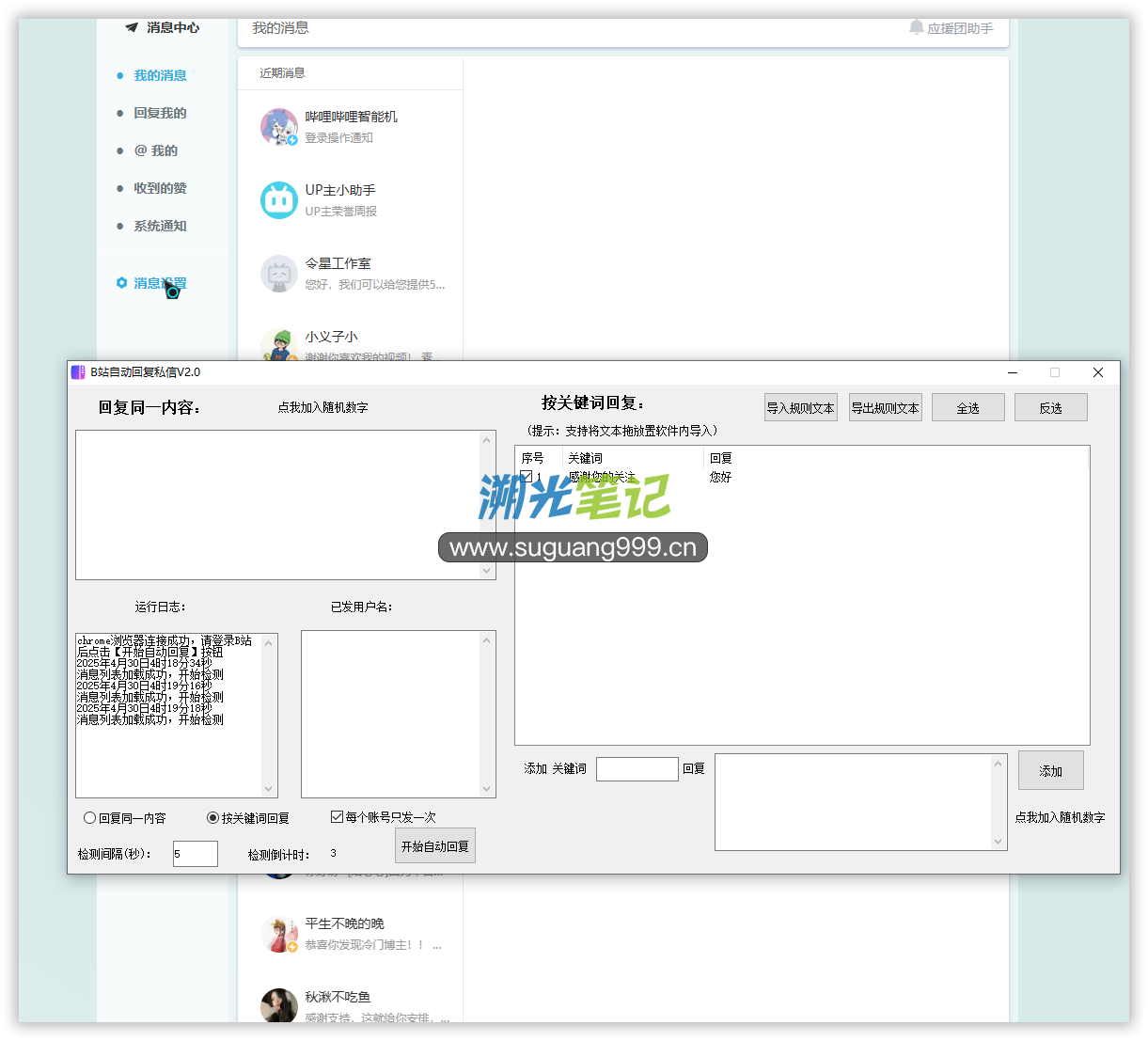The width and height of the screenshot is (1148, 1041).
Task: Uncheck rule 1 checkbox in keyword list
Action: point(527,477)
